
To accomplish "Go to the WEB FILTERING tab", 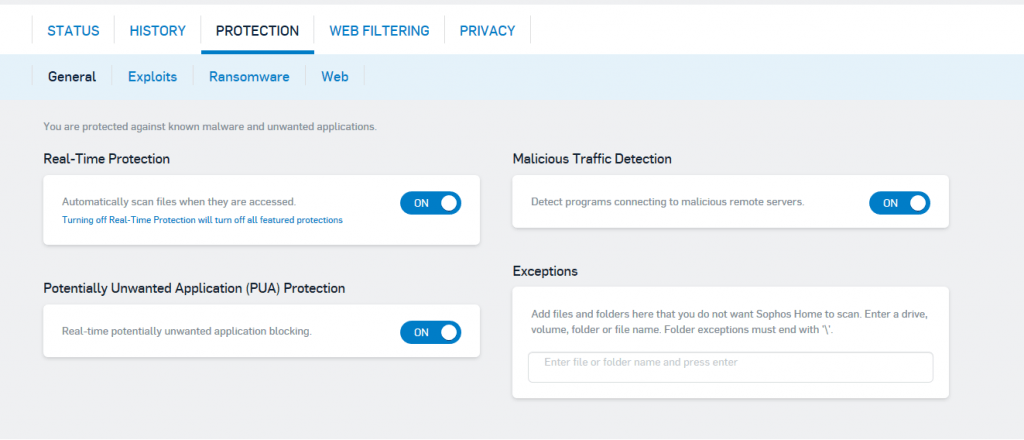I will (x=379, y=31).
